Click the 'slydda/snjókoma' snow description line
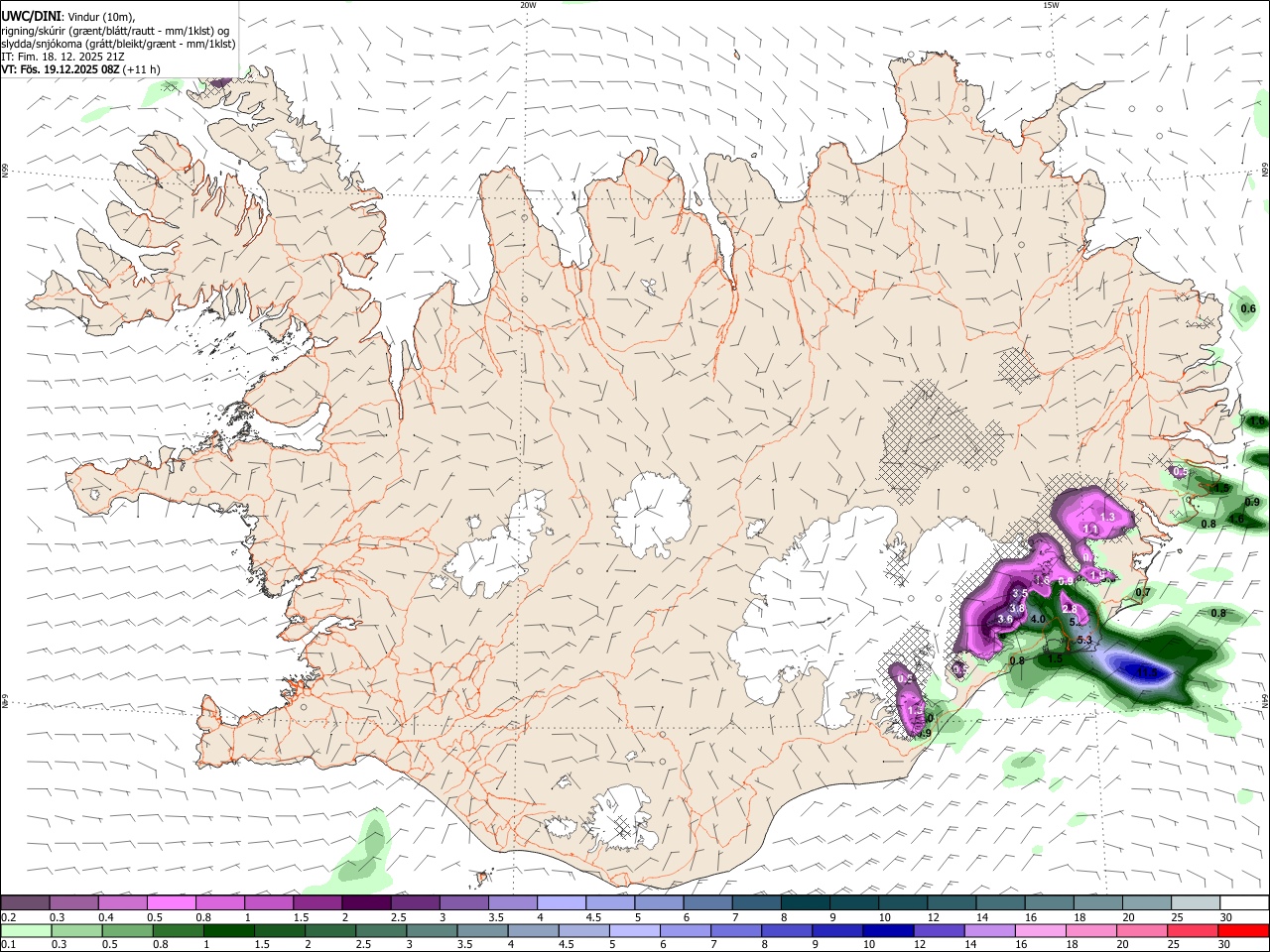Image resolution: width=1270 pixels, height=952 pixels. click(118, 44)
